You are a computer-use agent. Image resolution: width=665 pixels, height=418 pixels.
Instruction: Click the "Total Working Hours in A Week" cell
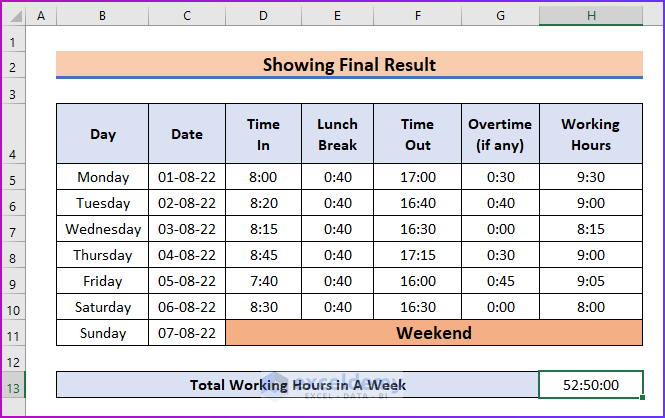tap(297, 385)
